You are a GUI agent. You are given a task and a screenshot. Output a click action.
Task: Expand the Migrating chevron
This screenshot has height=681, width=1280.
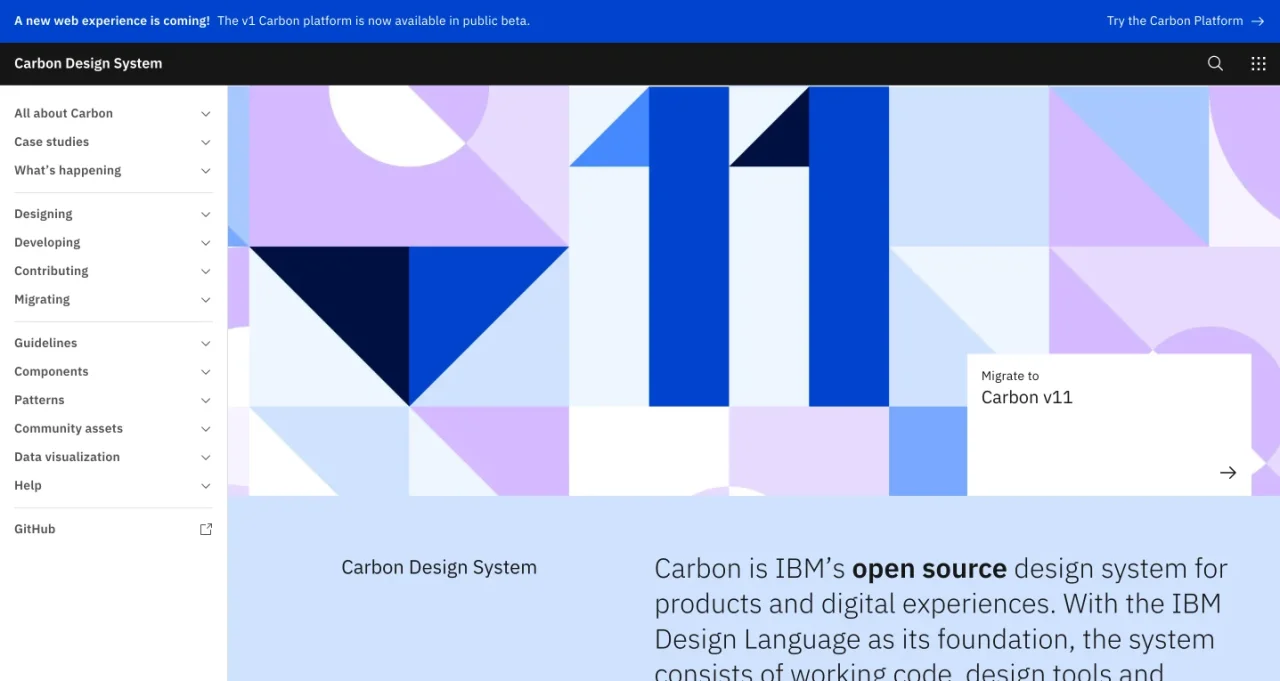(x=206, y=300)
